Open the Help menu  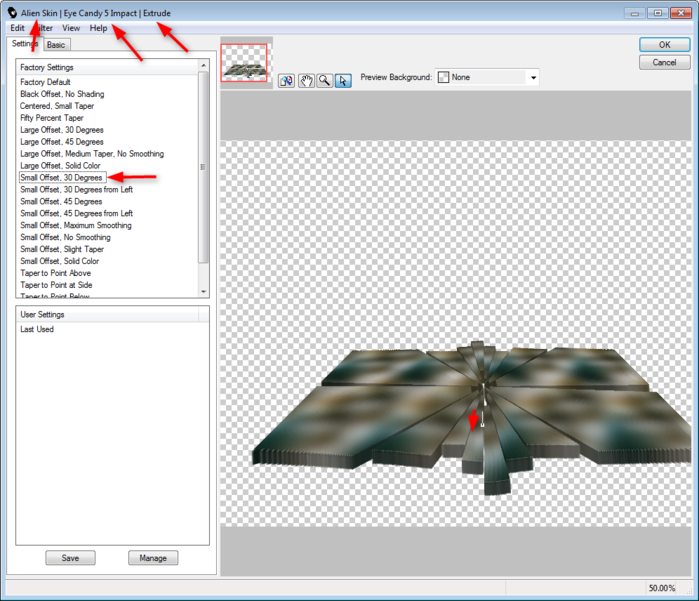[x=98, y=28]
